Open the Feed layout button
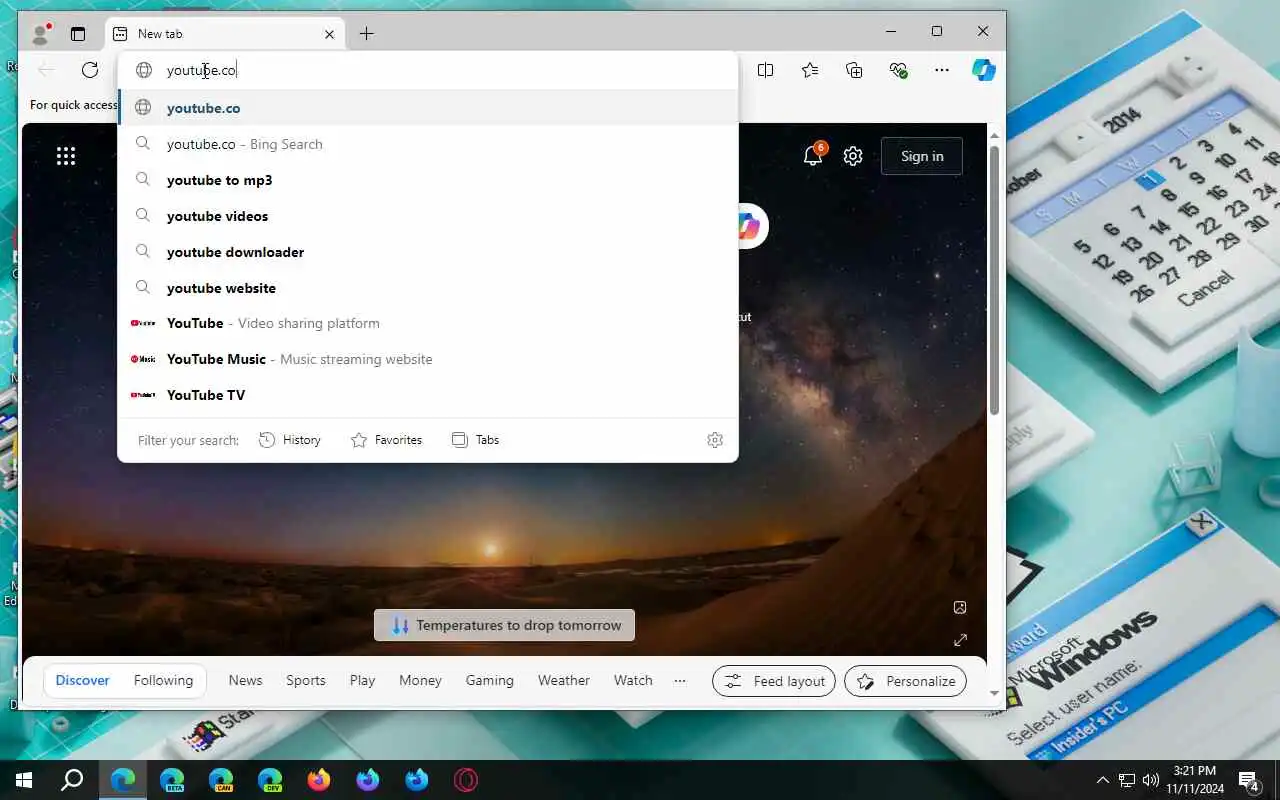Image resolution: width=1280 pixels, height=800 pixels. pos(774,681)
